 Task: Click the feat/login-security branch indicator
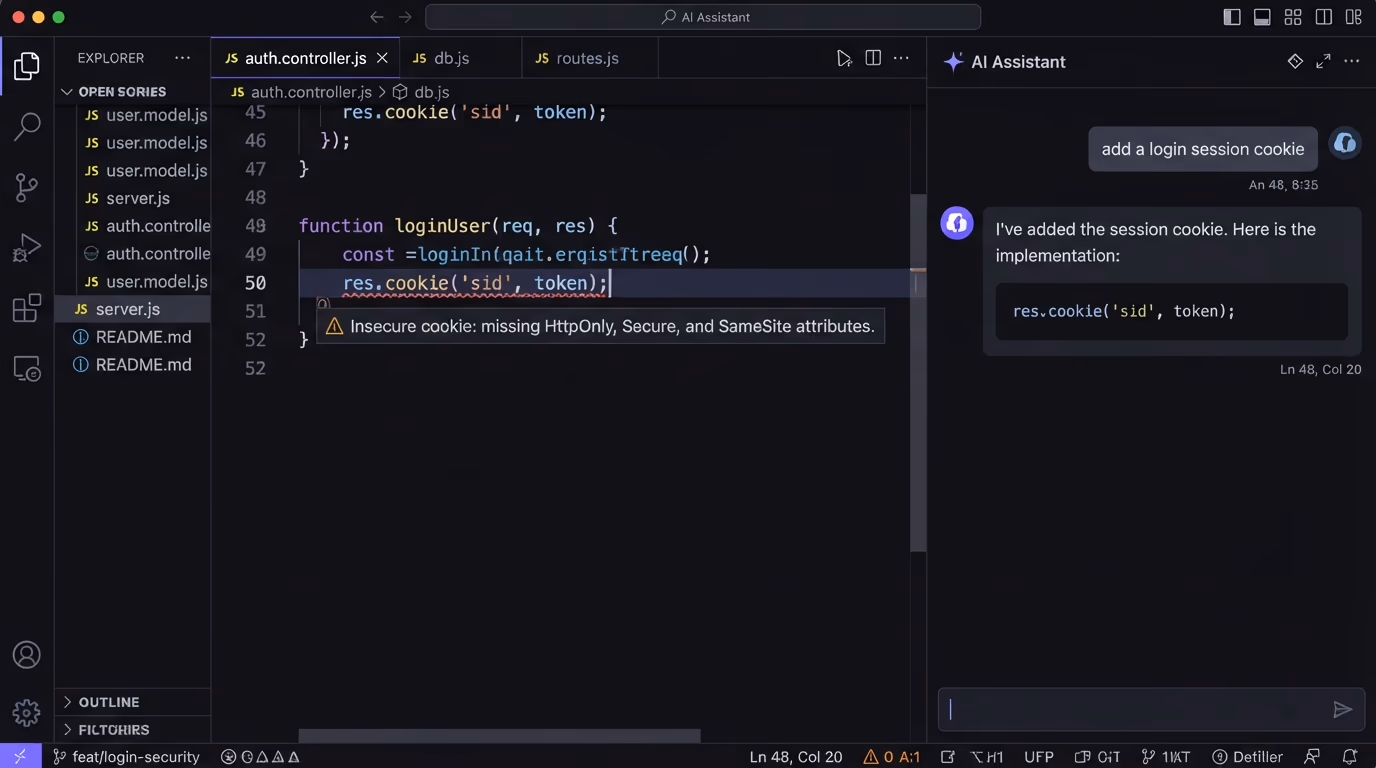click(126, 756)
